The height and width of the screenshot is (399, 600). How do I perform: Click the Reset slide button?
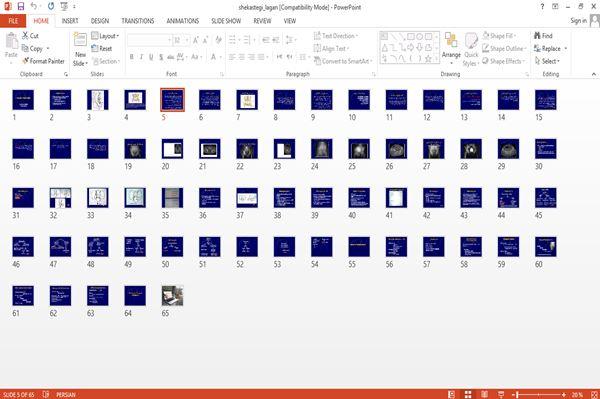coord(102,49)
